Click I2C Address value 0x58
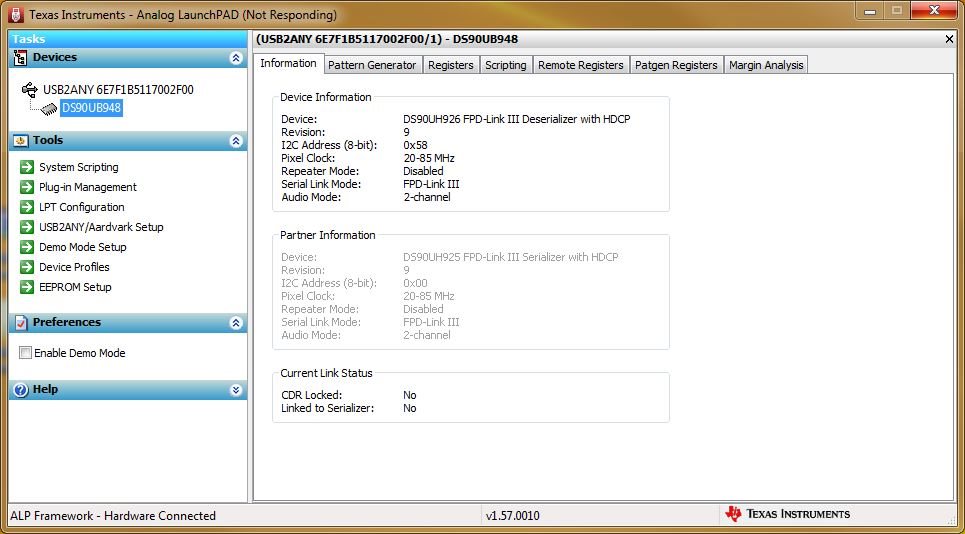The height and width of the screenshot is (534, 965). click(415, 145)
